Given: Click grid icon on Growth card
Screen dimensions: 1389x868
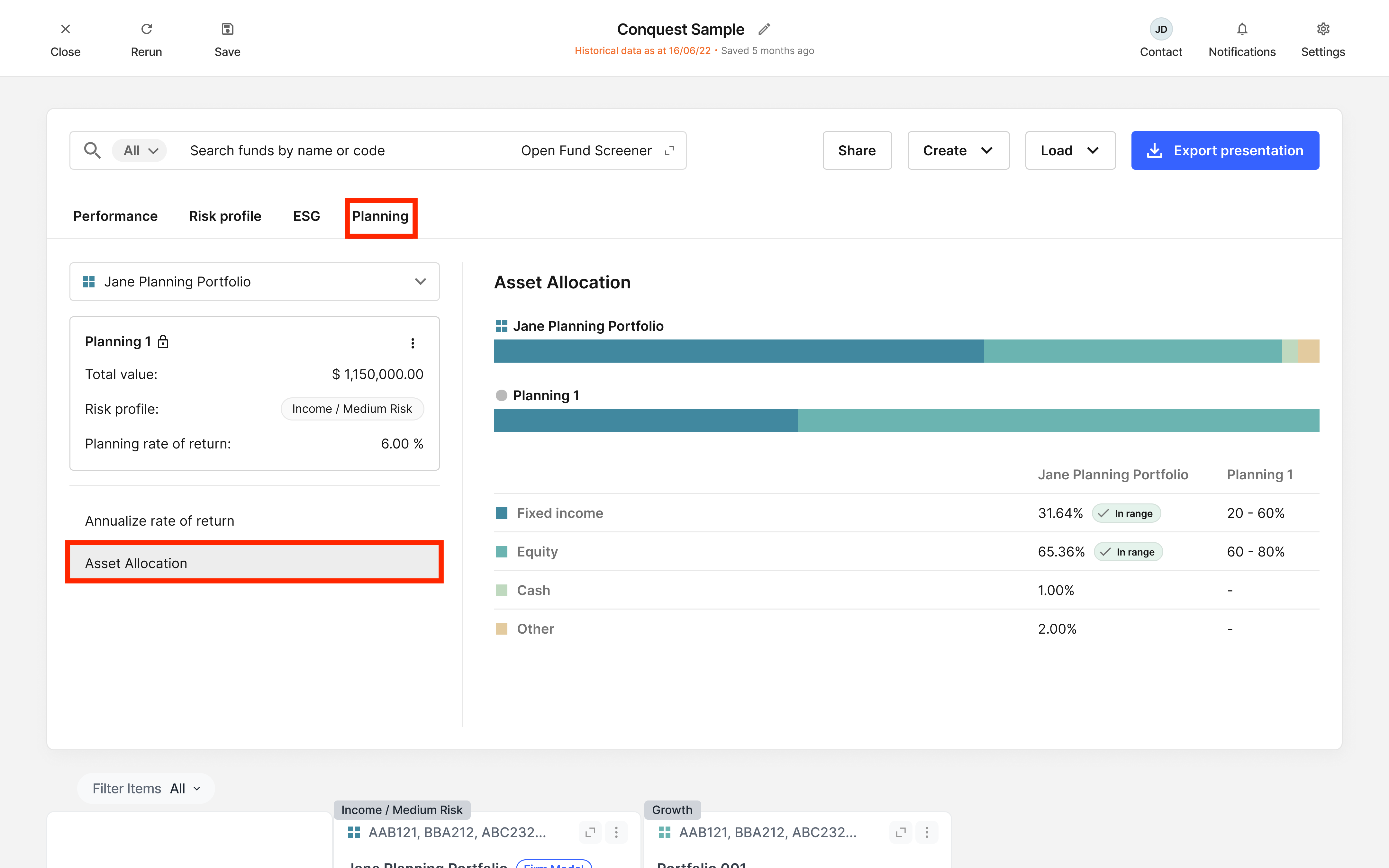Looking at the screenshot, I should coord(665,832).
